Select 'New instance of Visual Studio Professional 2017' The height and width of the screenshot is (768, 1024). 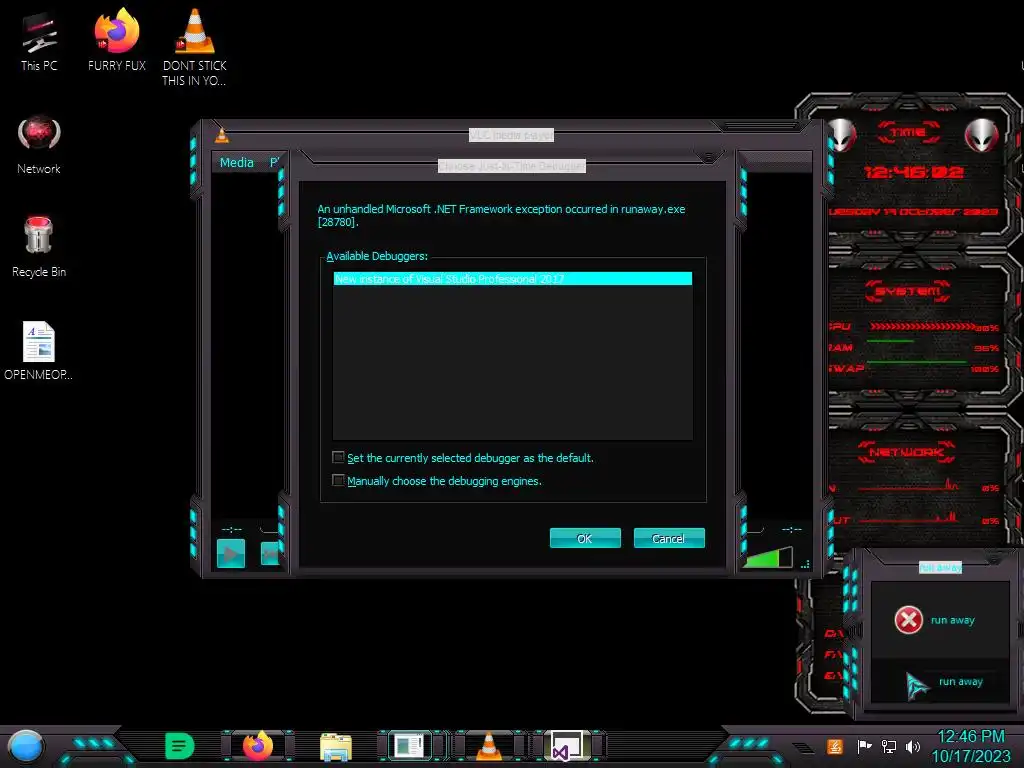click(513, 279)
